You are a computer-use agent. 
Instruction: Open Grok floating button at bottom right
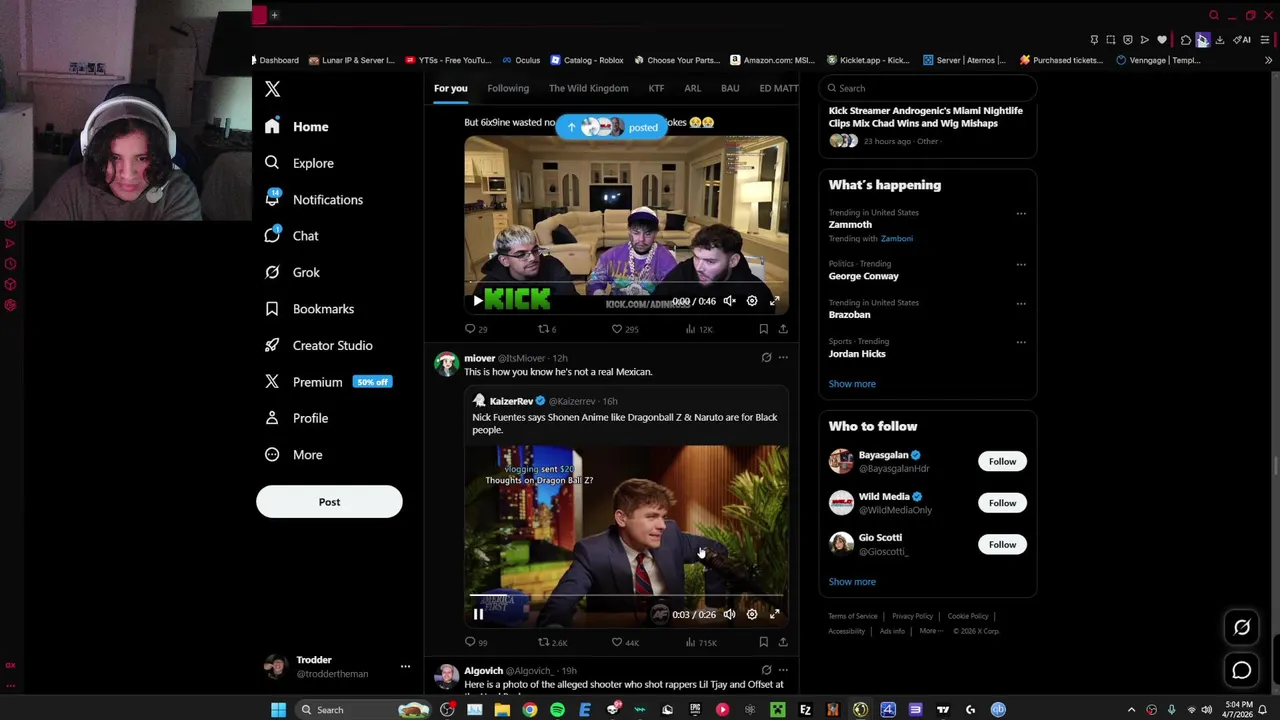tap(1242, 628)
